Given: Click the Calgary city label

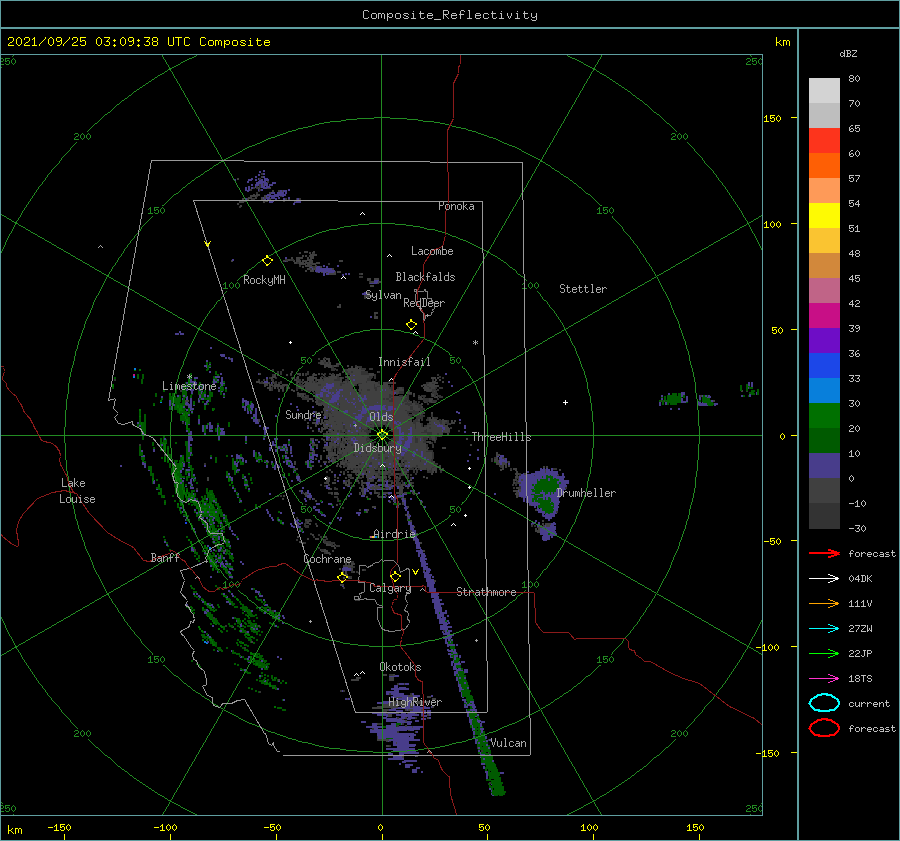Looking at the screenshot, I should click(x=390, y=588).
